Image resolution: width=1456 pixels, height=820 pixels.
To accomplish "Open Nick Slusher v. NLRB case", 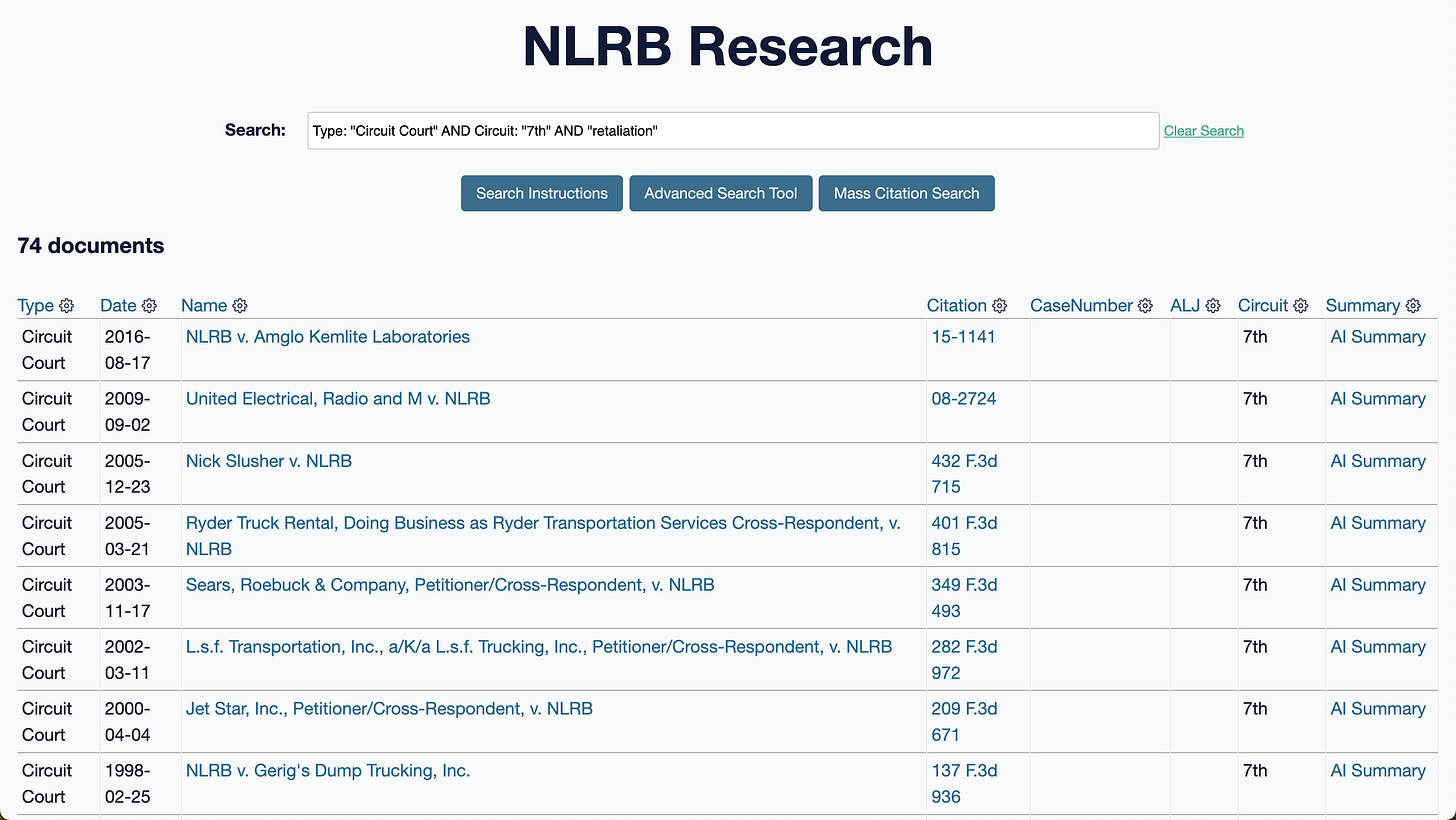I will 269,461.
